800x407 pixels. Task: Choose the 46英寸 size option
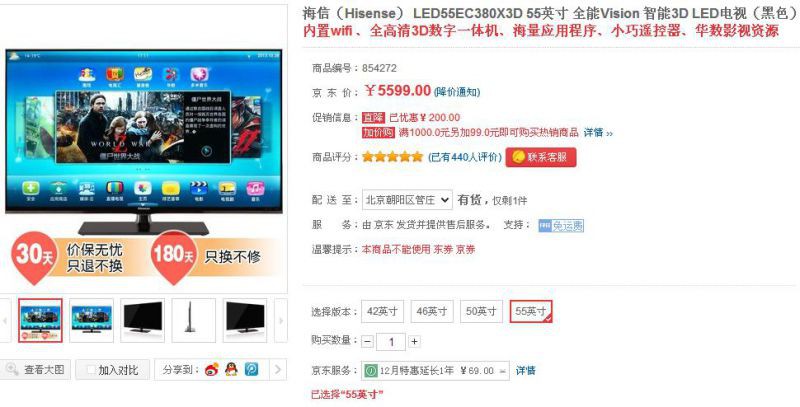click(432, 312)
